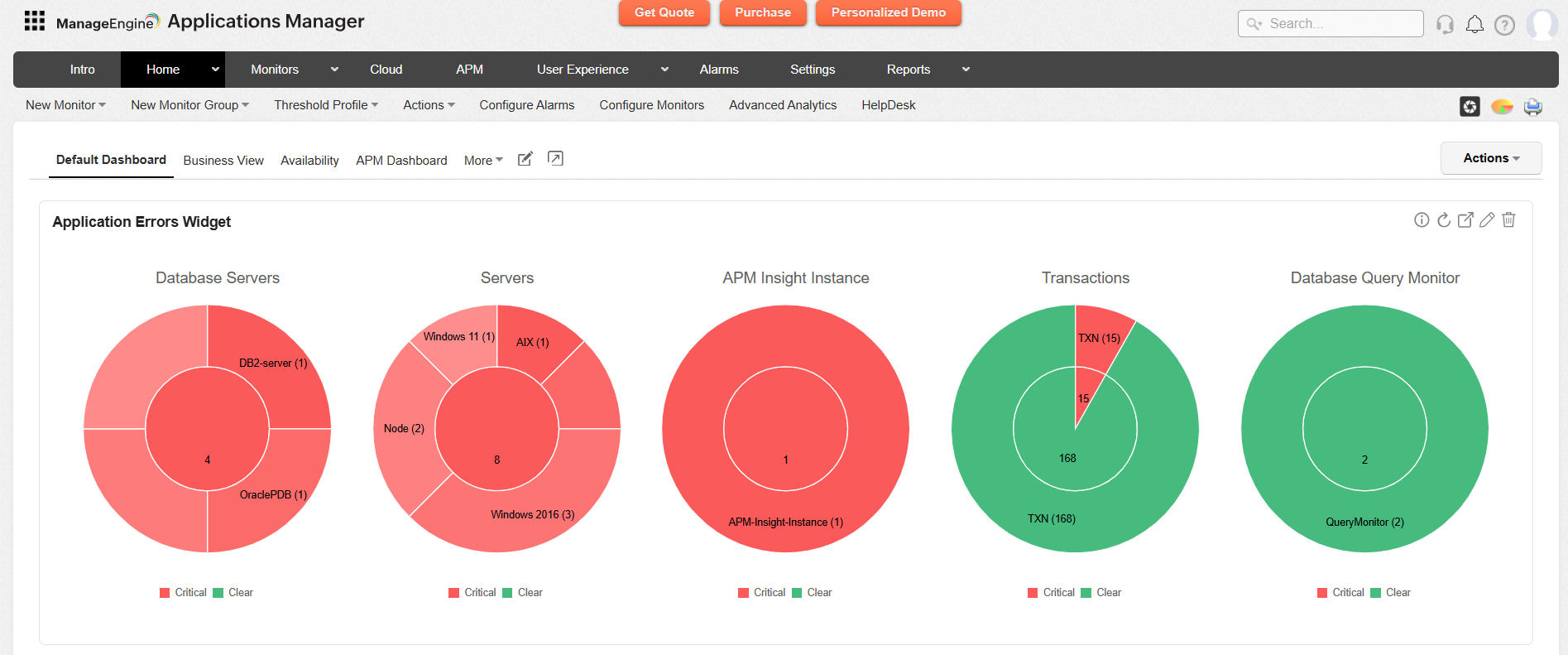Image resolution: width=1568 pixels, height=655 pixels.
Task: Toggle Clear legend under Servers chart
Action: [522, 593]
